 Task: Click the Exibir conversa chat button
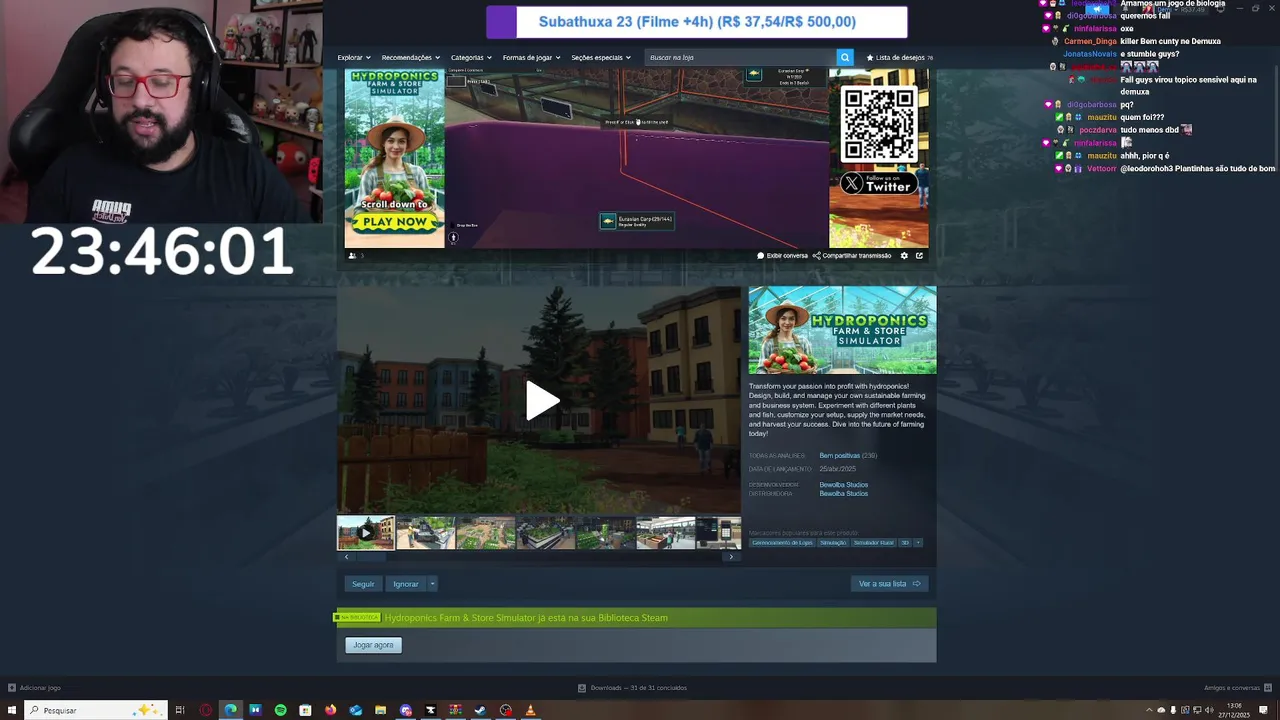[x=782, y=255]
